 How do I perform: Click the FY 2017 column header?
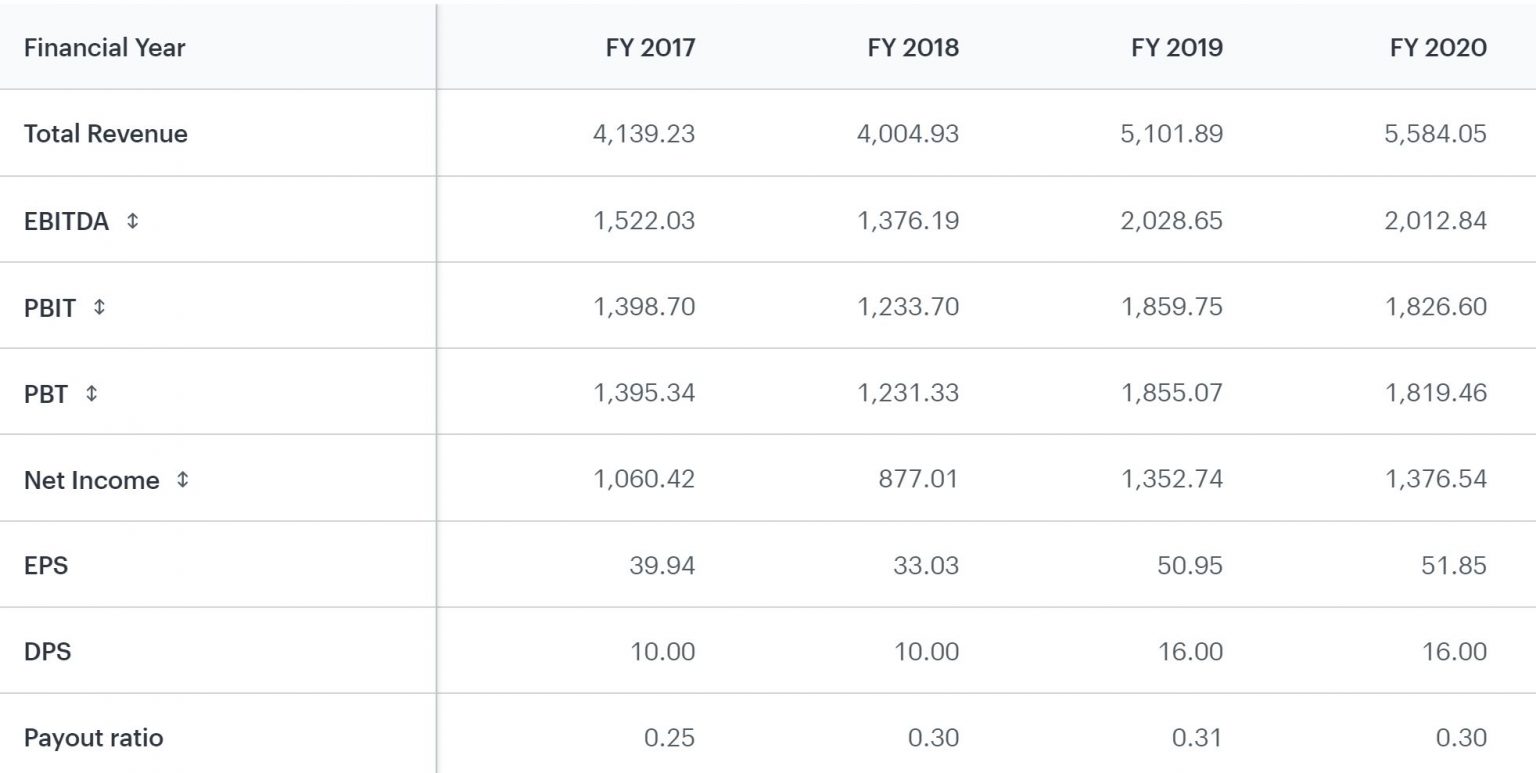[650, 47]
